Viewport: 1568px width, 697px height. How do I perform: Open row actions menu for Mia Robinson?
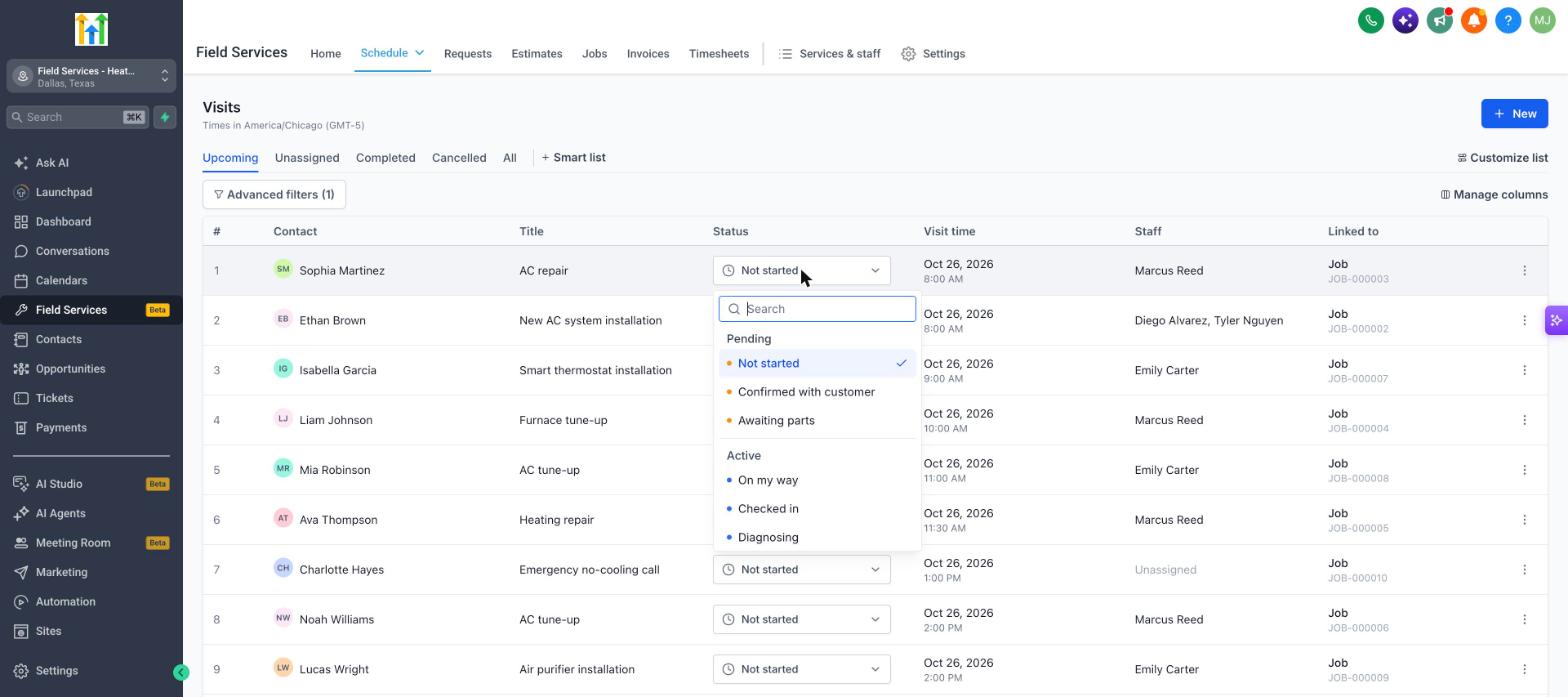[x=1524, y=470]
